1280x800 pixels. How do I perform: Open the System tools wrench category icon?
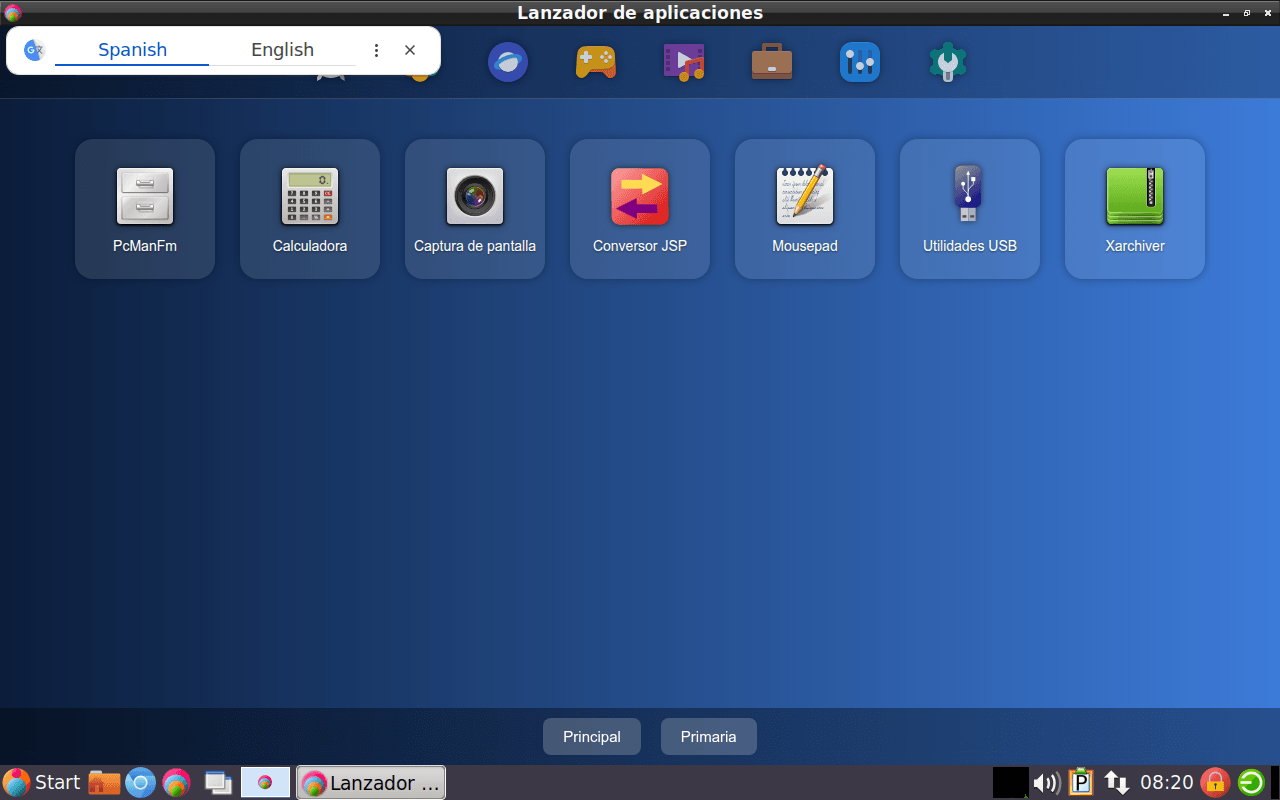pos(946,61)
